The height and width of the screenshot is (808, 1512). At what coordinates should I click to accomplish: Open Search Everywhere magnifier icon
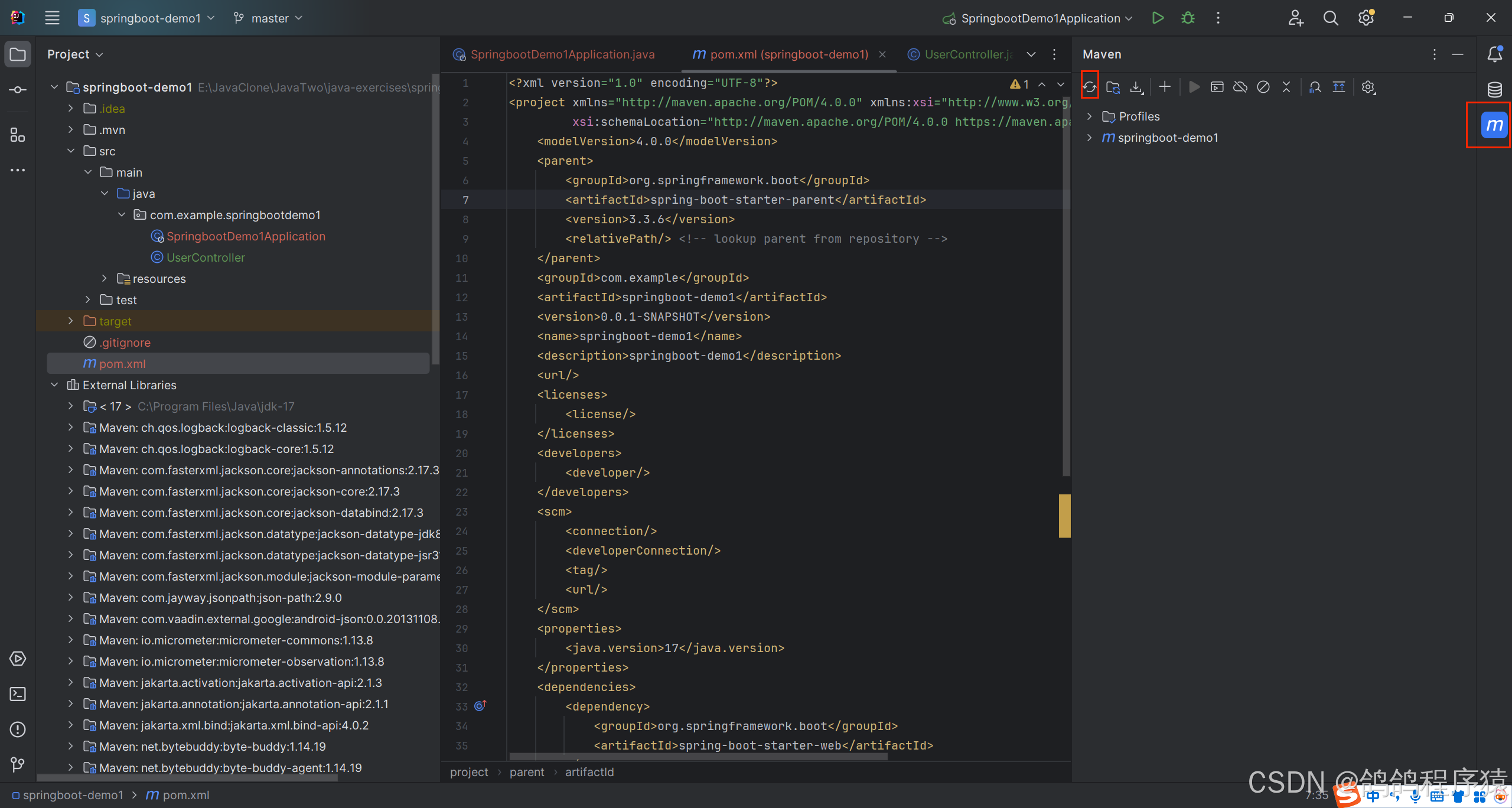pos(1331,18)
